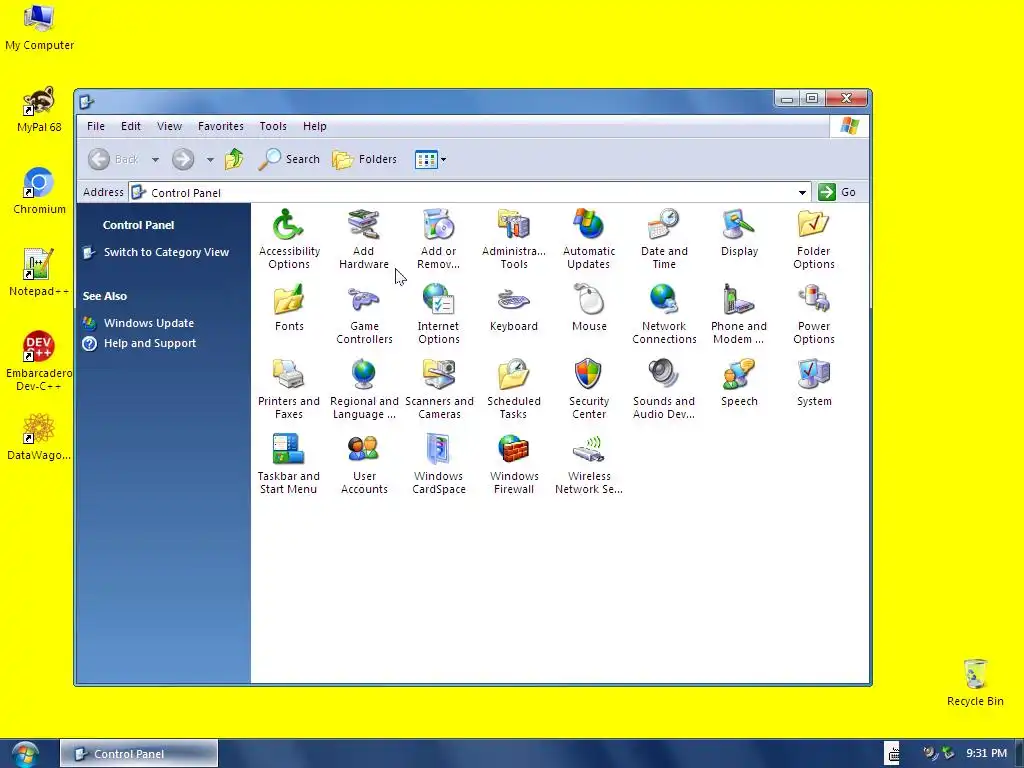
Task: Select Taskbar and Start Menu icon
Action: (288, 464)
